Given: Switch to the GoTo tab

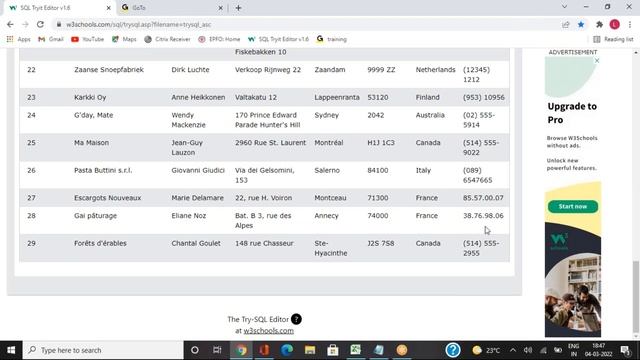Looking at the screenshot, I should [171, 8].
